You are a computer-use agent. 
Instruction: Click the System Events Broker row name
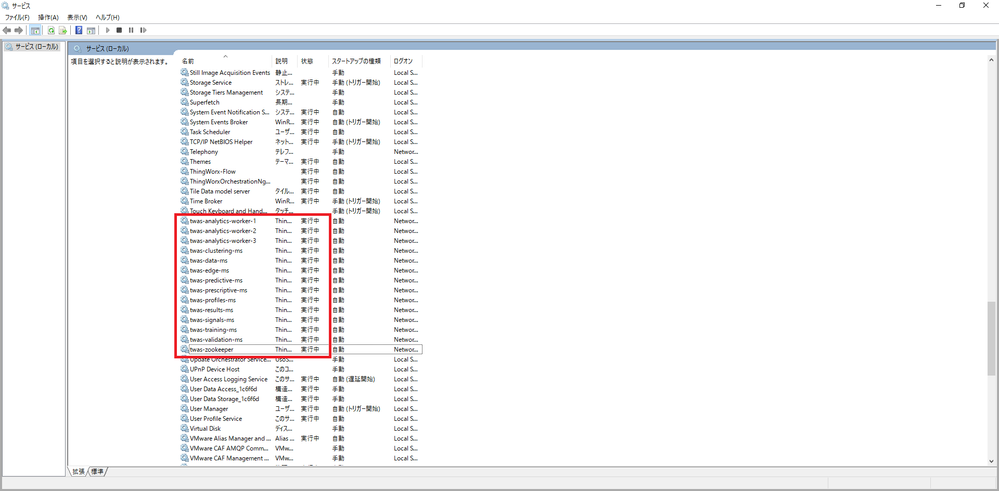[x=219, y=122]
